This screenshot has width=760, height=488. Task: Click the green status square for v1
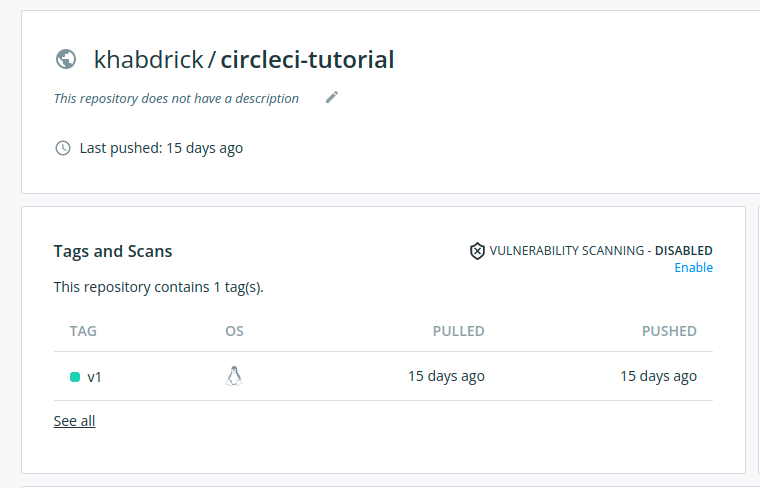point(75,377)
